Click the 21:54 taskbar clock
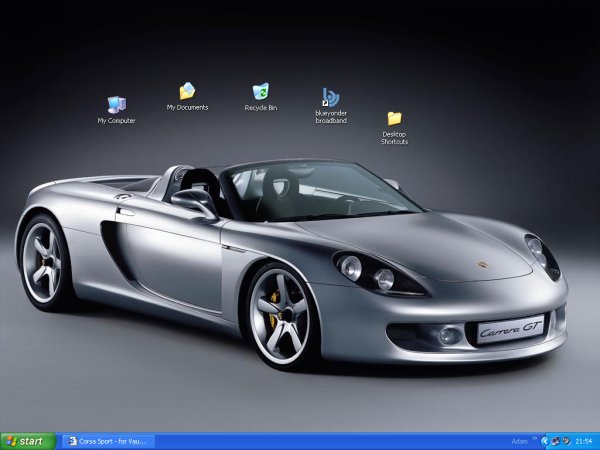This screenshot has width=600, height=450. (x=585, y=440)
